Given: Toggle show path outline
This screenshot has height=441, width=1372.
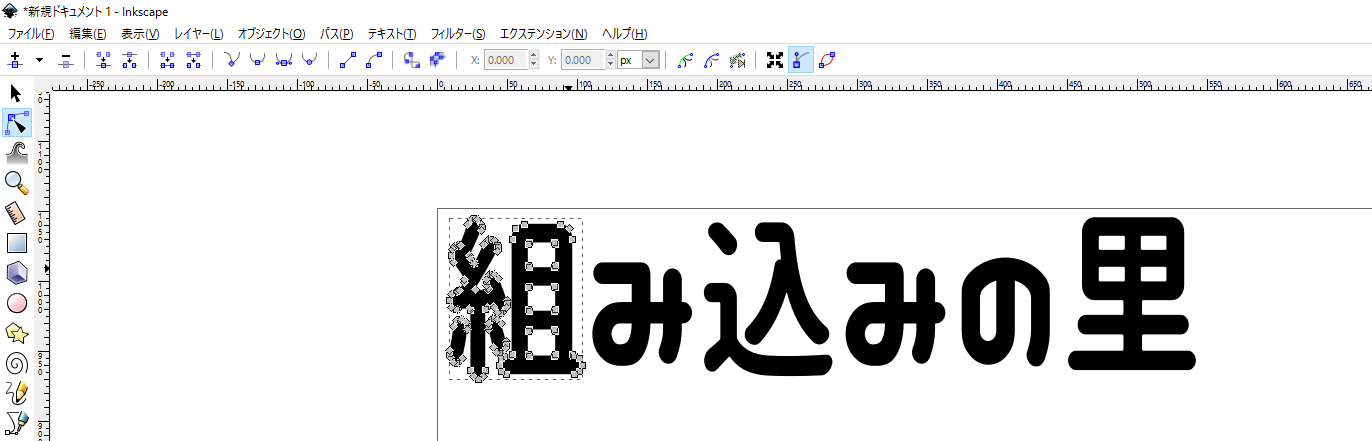Looking at the screenshot, I should pos(826,60).
